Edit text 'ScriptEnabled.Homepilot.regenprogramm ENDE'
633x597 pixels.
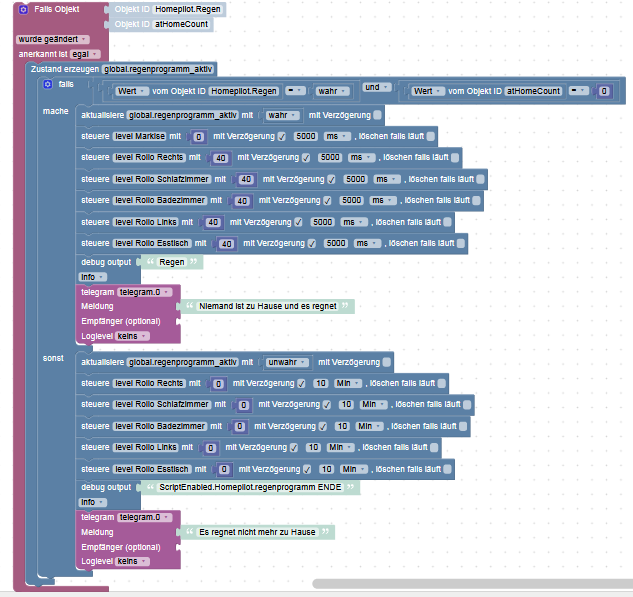pyautogui.click(x=250, y=487)
